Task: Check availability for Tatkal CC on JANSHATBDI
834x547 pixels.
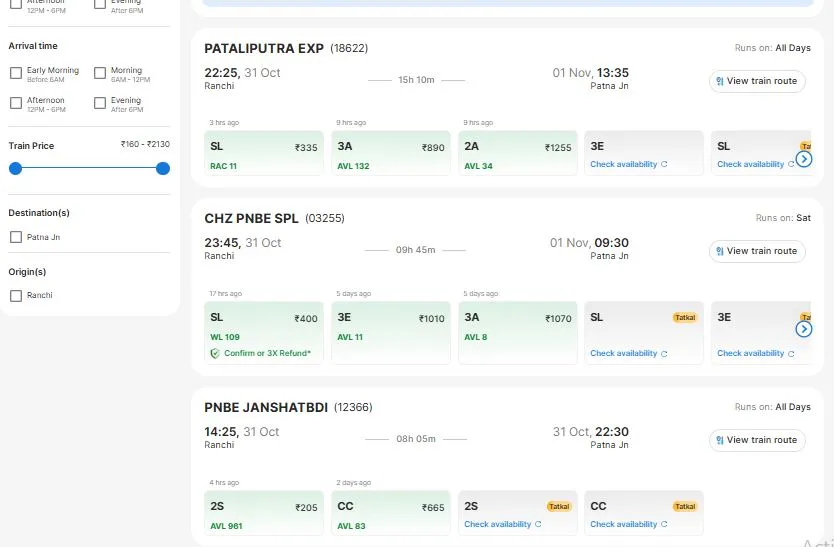Action: tap(623, 524)
